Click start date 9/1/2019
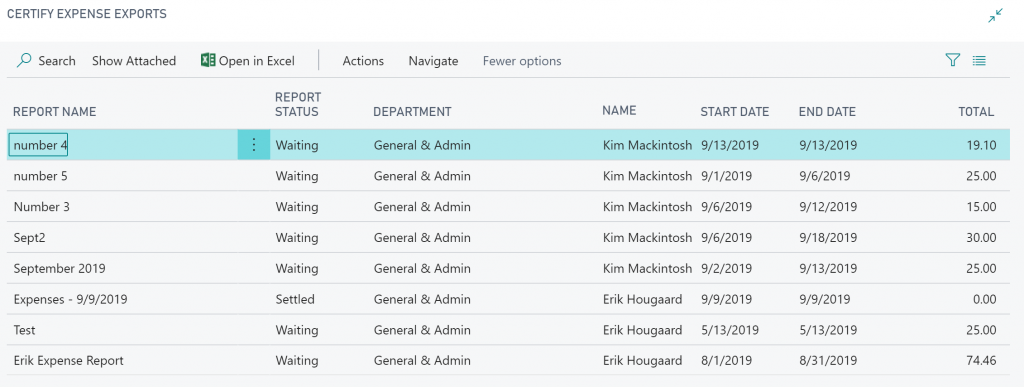The width and height of the screenshot is (1024, 387). pos(726,176)
